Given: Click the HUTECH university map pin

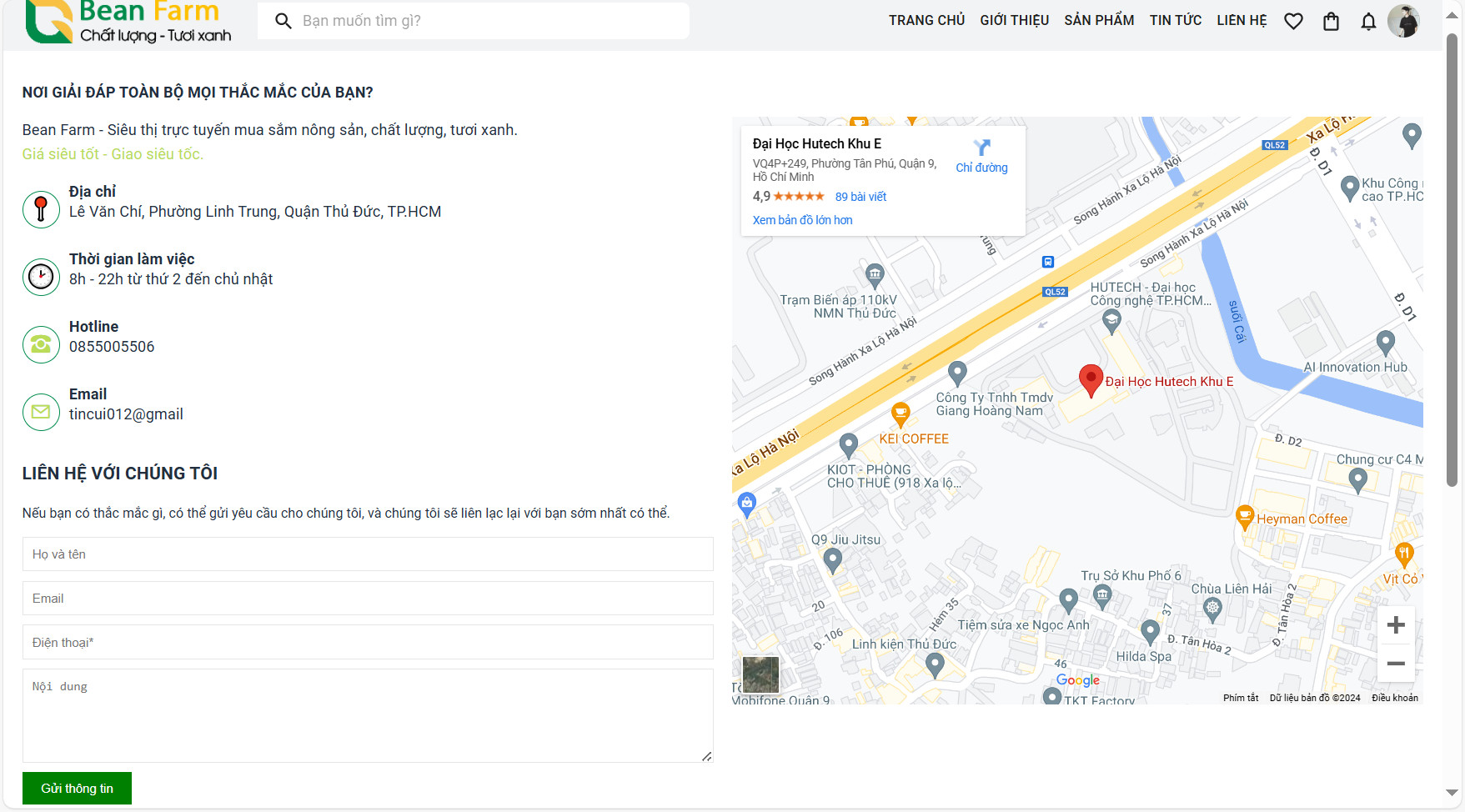Looking at the screenshot, I should point(1111,321).
